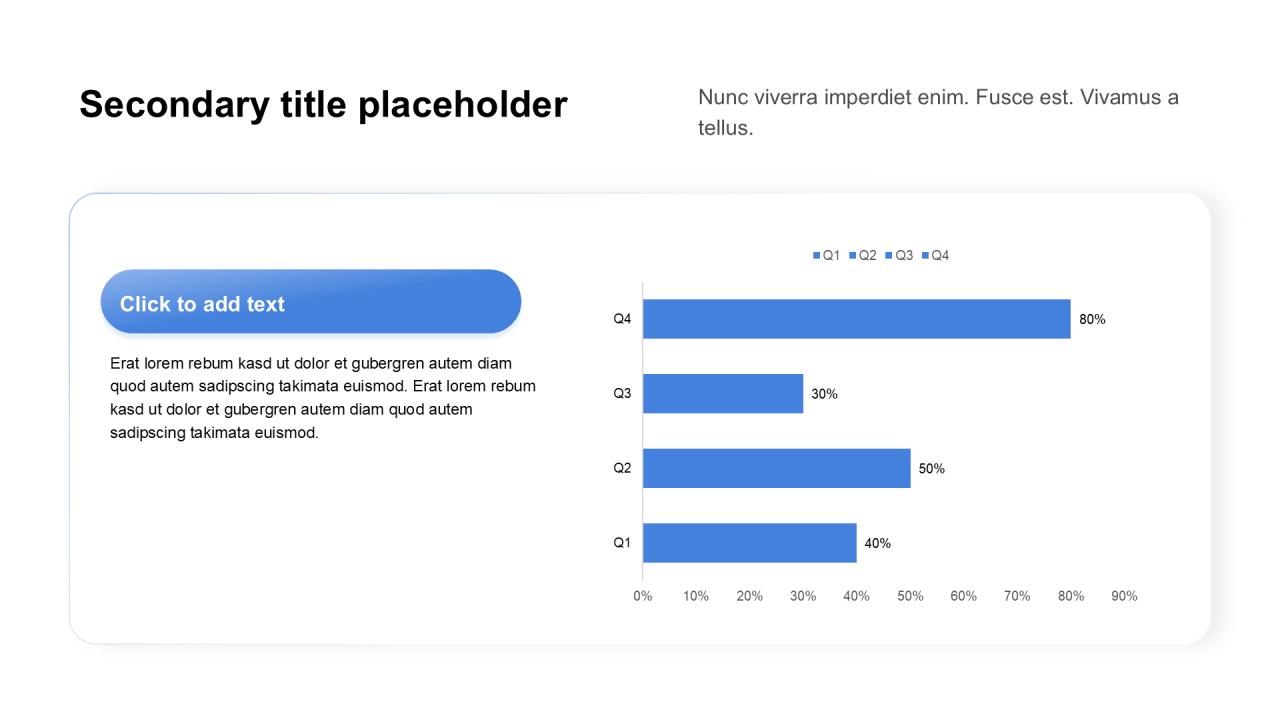Select the "Nunc viverra imperdiet" subtitle text
The width and height of the screenshot is (1280, 720).
coord(938,112)
